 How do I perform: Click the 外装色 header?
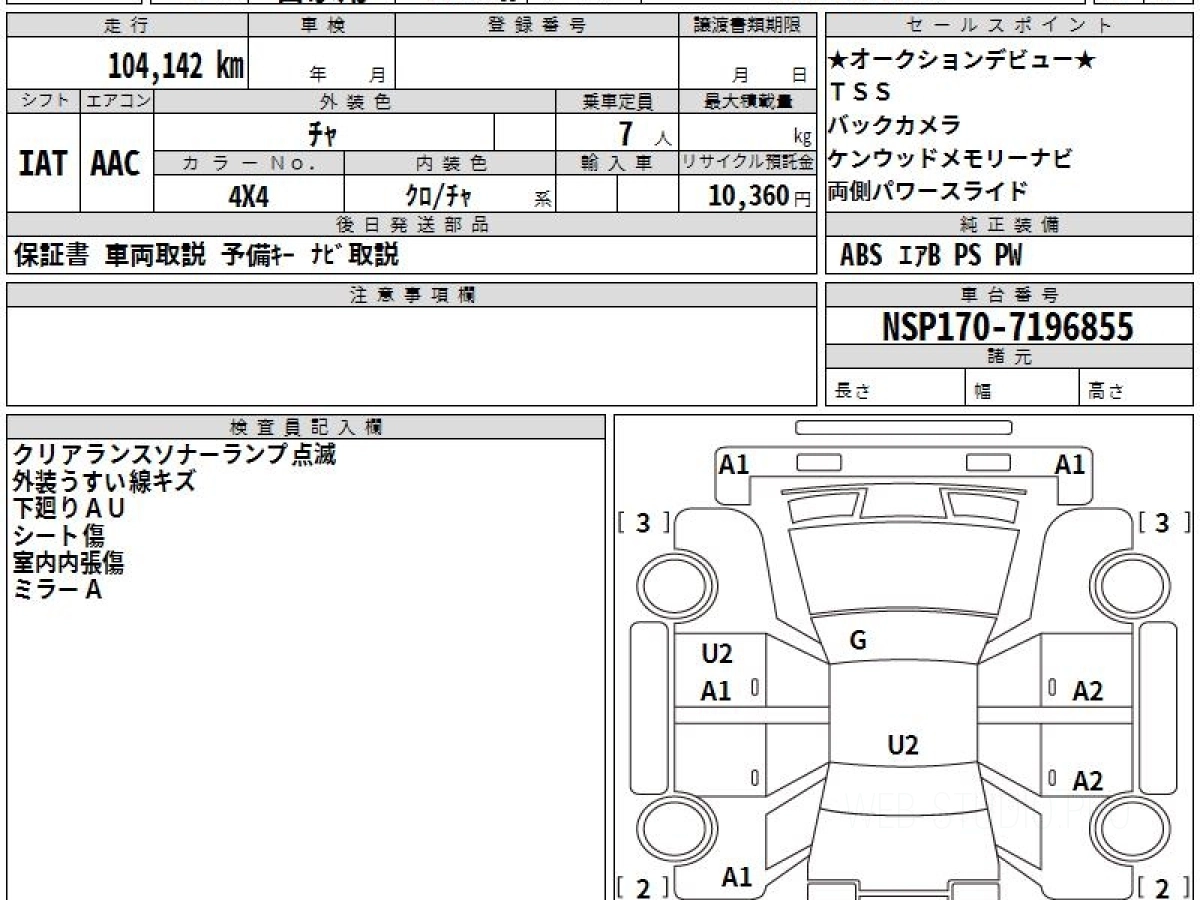click(x=355, y=101)
